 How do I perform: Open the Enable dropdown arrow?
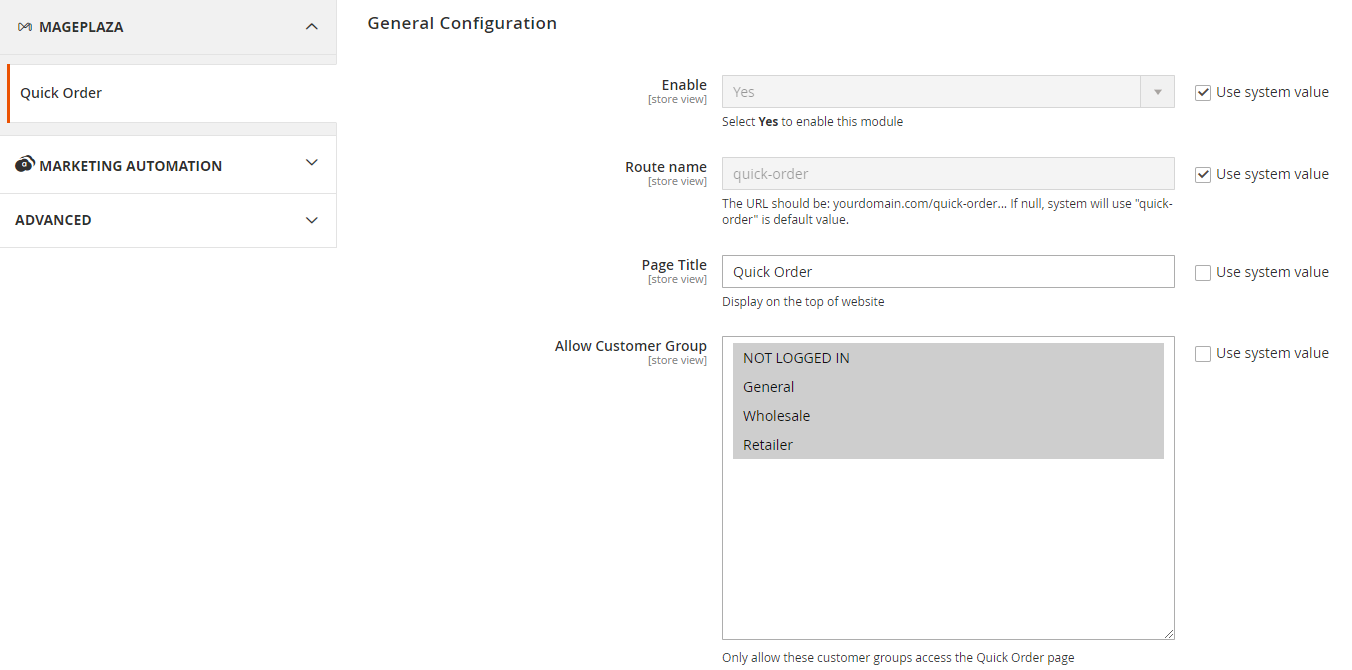click(x=1158, y=92)
